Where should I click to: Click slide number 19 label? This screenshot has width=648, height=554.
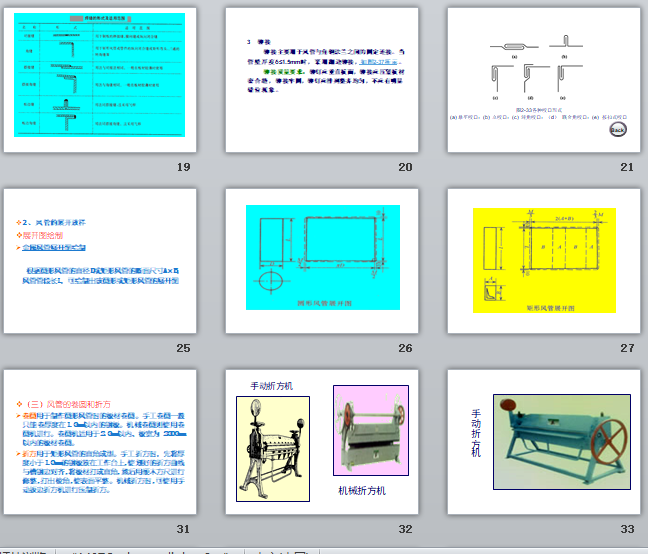point(182,167)
